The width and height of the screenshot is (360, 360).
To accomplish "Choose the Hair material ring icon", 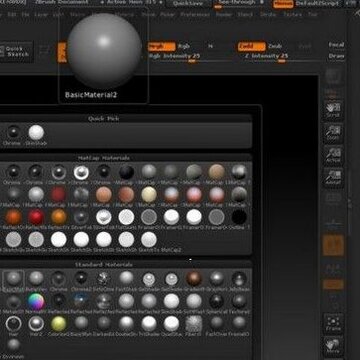I will 14,324.
